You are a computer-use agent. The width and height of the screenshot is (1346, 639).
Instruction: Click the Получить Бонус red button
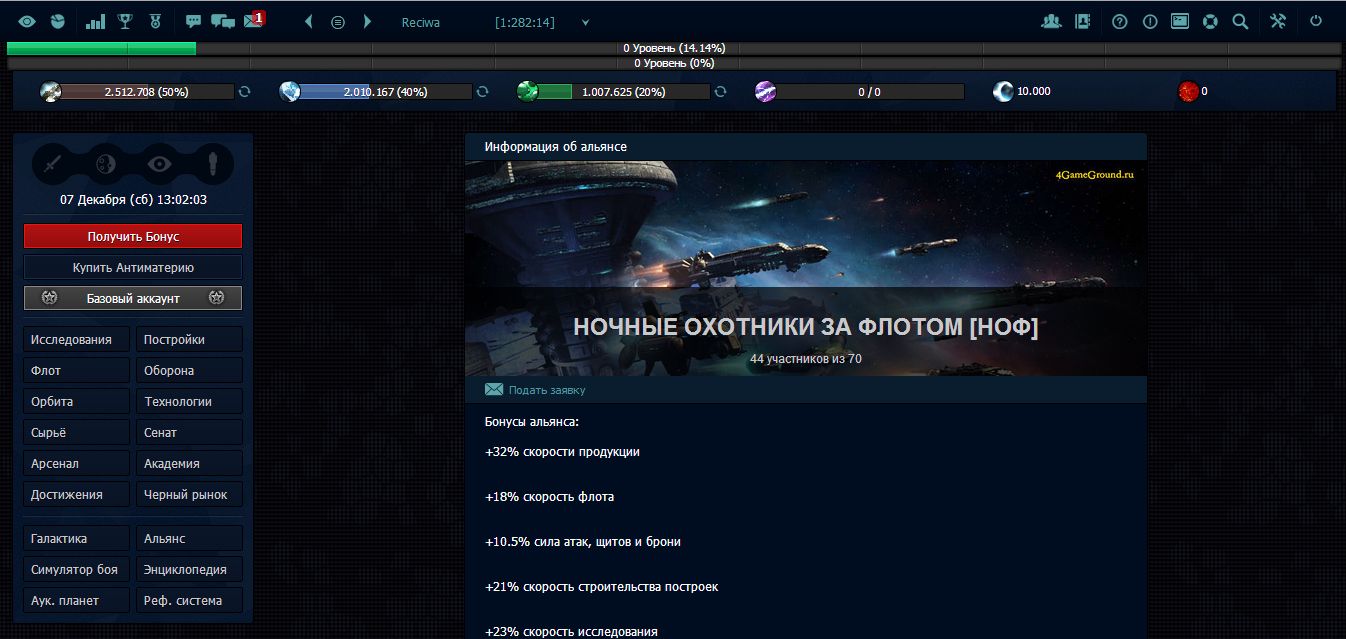point(133,236)
